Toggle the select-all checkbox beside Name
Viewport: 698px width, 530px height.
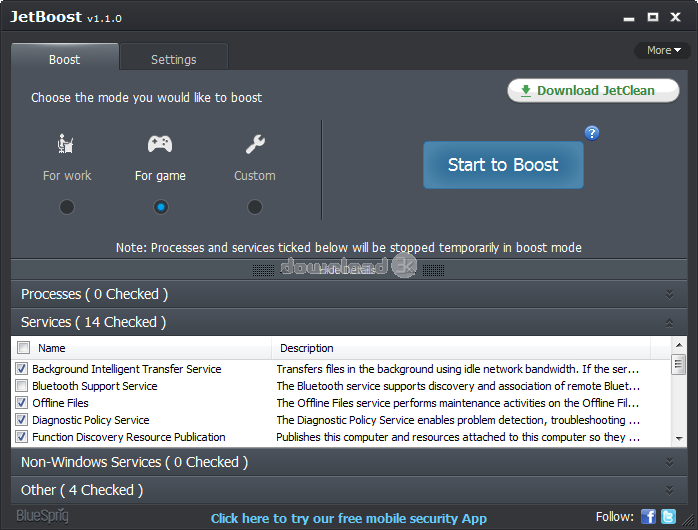point(22,348)
